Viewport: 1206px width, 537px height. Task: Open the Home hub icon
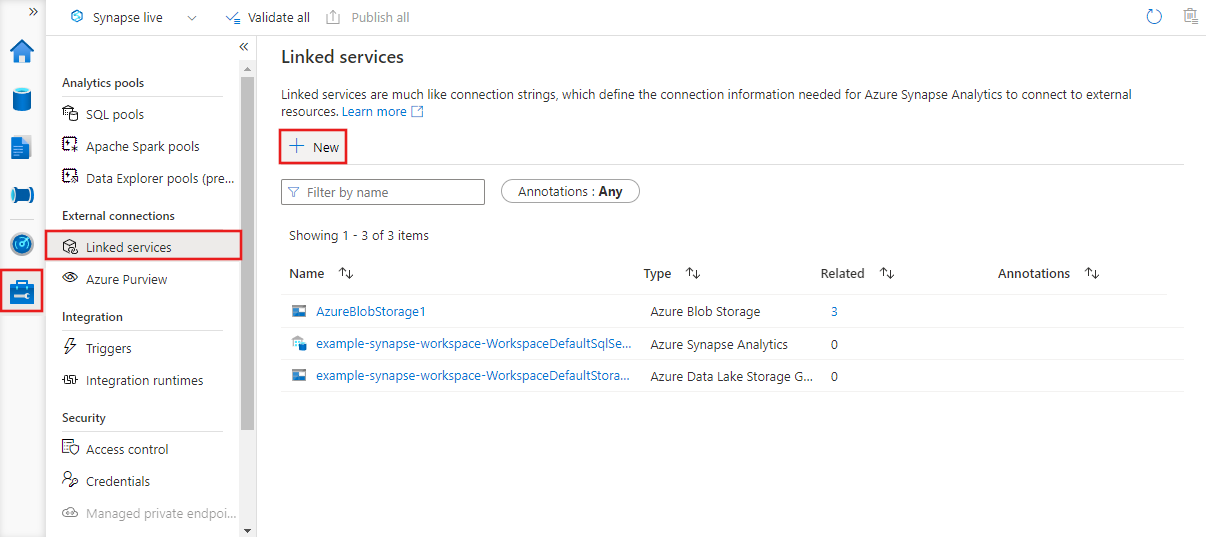coord(22,51)
